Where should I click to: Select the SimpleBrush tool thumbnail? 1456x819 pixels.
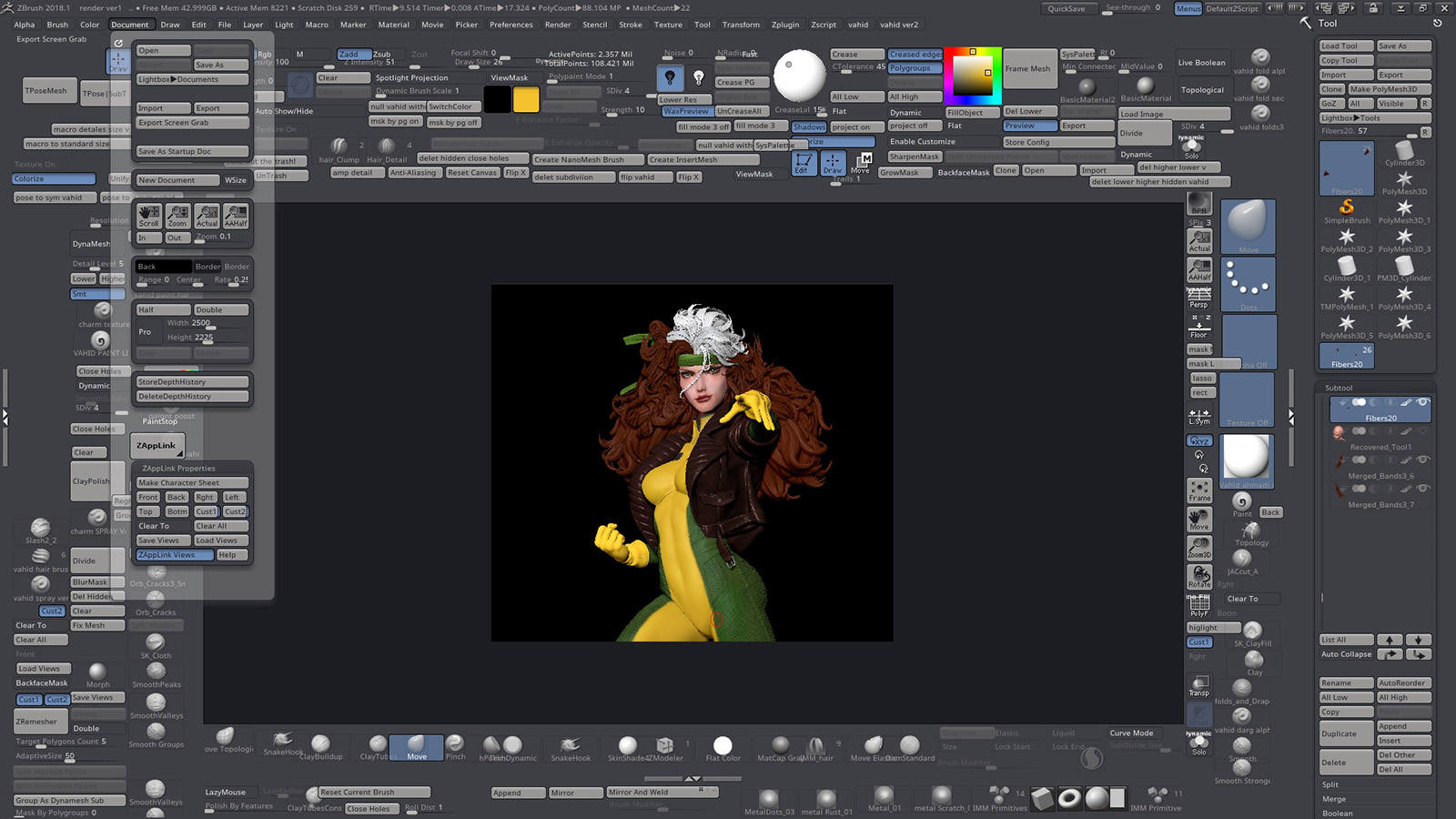pyautogui.click(x=1347, y=212)
